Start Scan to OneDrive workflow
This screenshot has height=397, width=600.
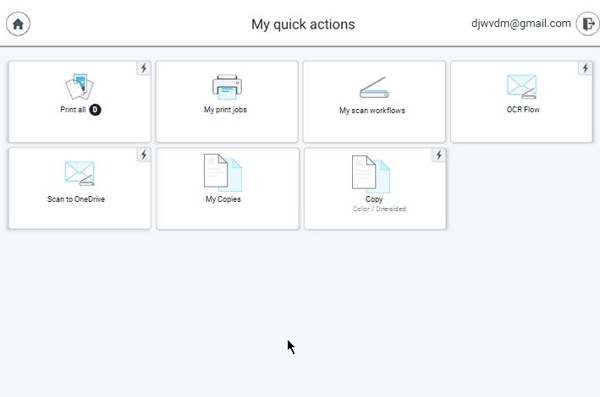point(80,189)
